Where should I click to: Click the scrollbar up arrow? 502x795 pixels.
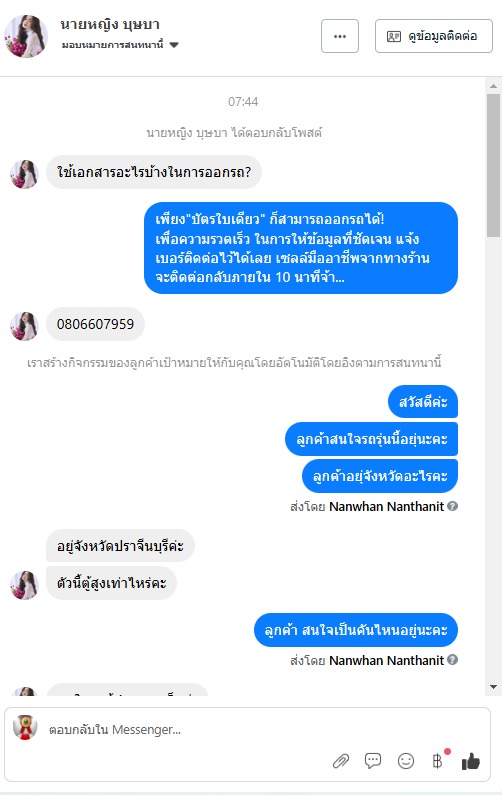493,86
